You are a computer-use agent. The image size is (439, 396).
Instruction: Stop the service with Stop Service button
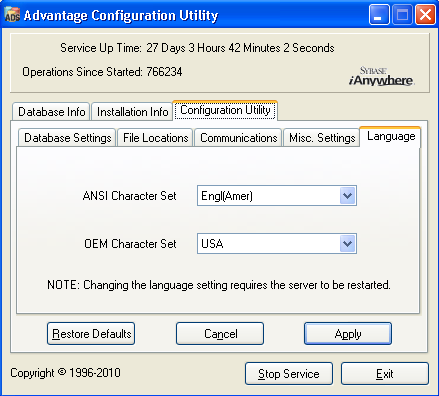pyautogui.click(x=289, y=374)
